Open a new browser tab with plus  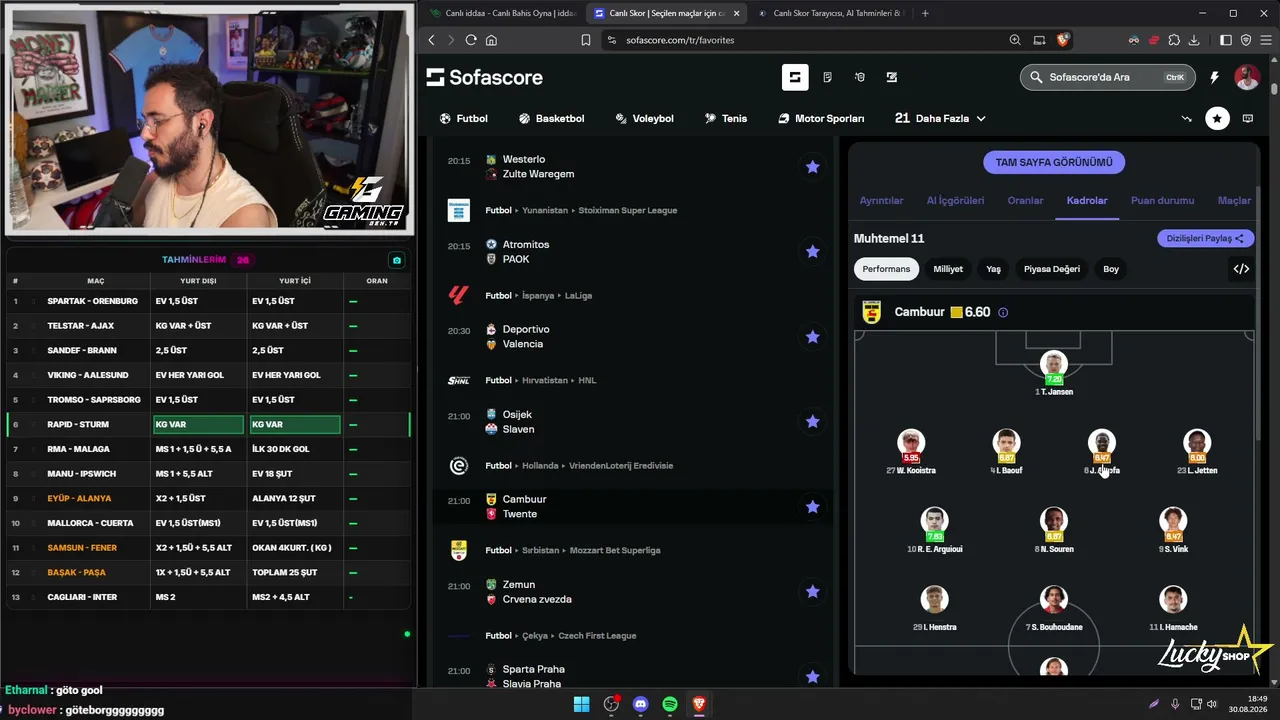pyautogui.click(x=925, y=13)
